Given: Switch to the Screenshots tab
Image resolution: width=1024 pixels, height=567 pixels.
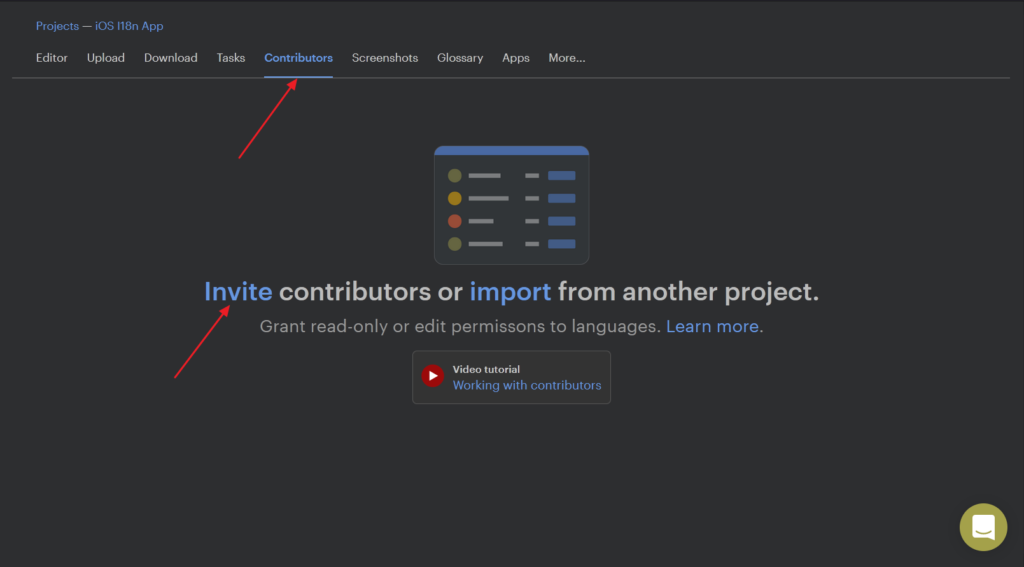Looking at the screenshot, I should point(385,58).
